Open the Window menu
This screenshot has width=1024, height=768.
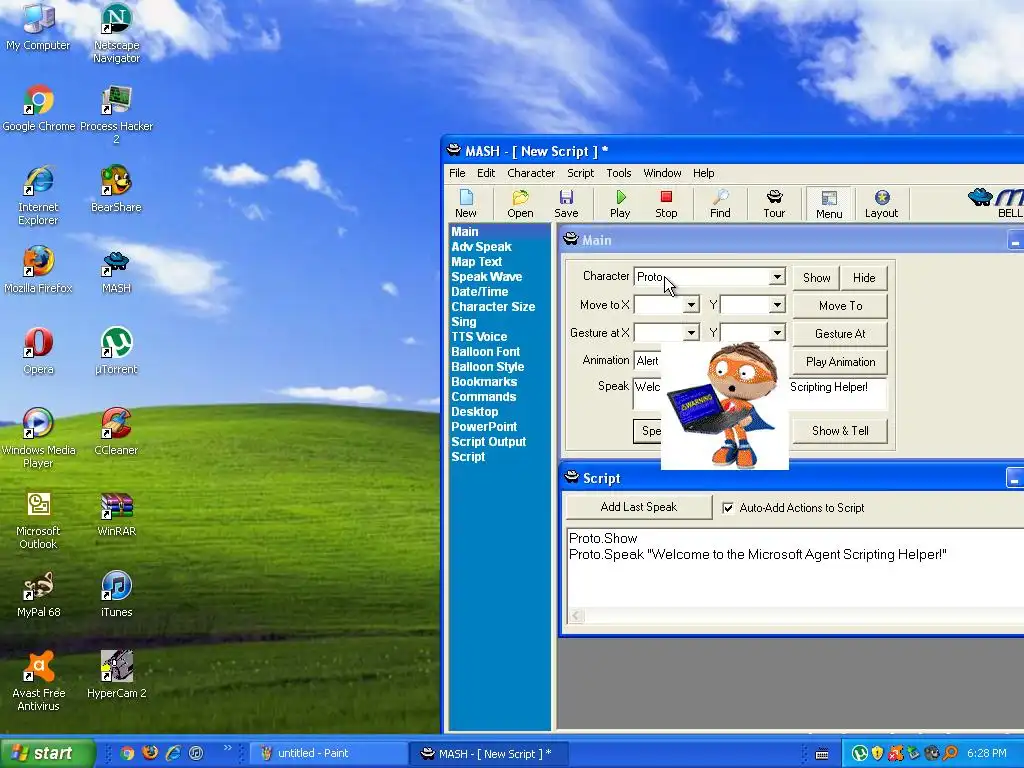coord(662,173)
